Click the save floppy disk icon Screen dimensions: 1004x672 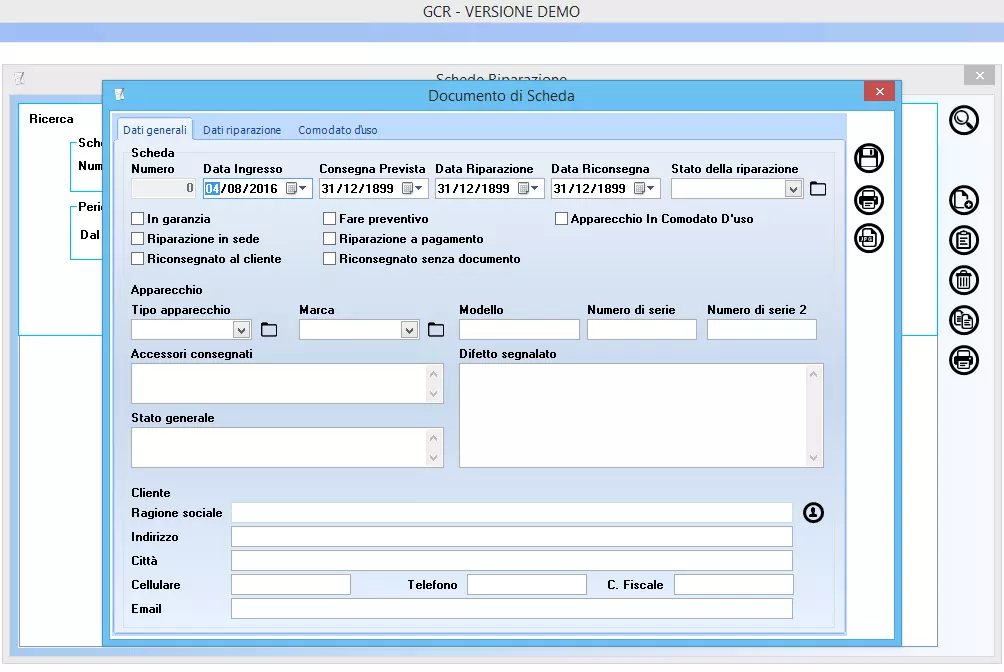pyautogui.click(x=868, y=158)
